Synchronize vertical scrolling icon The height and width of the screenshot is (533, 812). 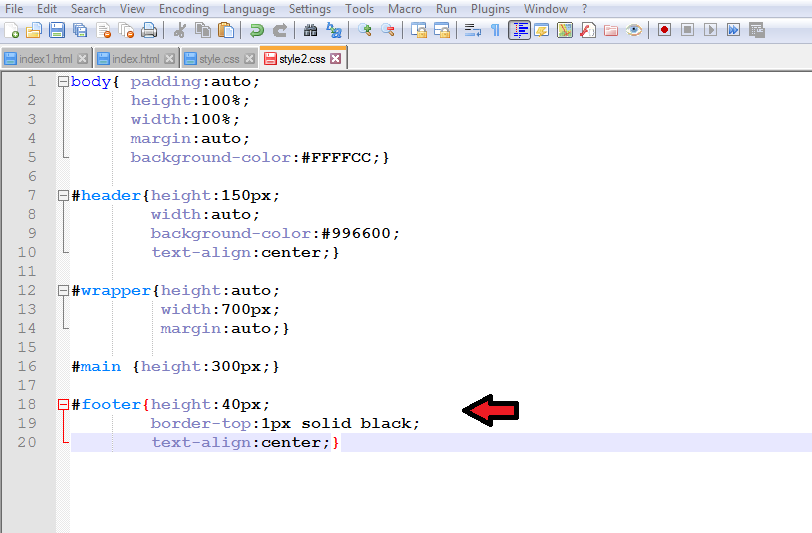click(x=418, y=31)
